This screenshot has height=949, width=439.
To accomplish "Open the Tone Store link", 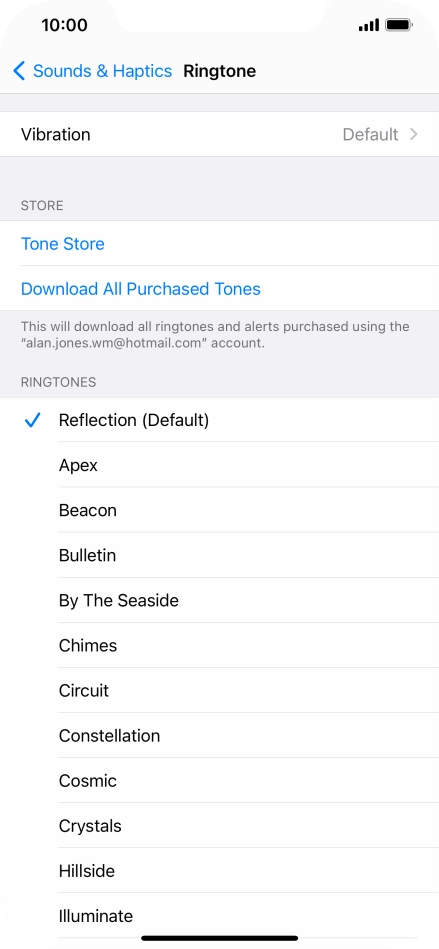I will [x=62, y=243].
